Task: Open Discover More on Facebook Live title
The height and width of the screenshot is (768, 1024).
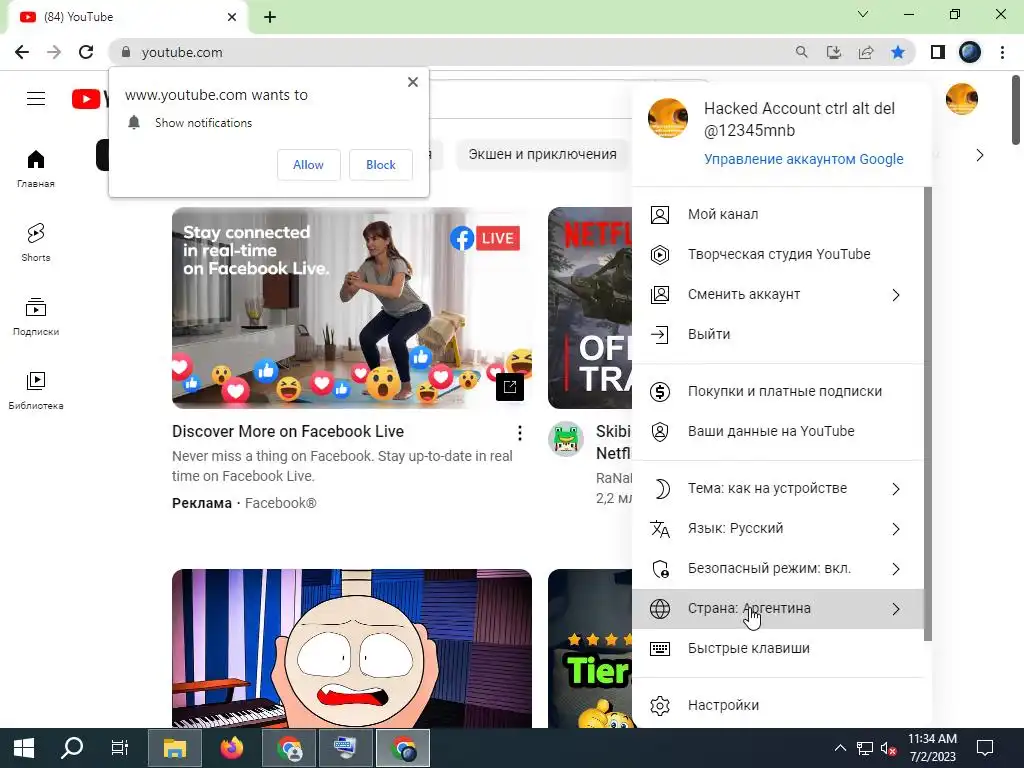Action: click(x=288, y=432)
